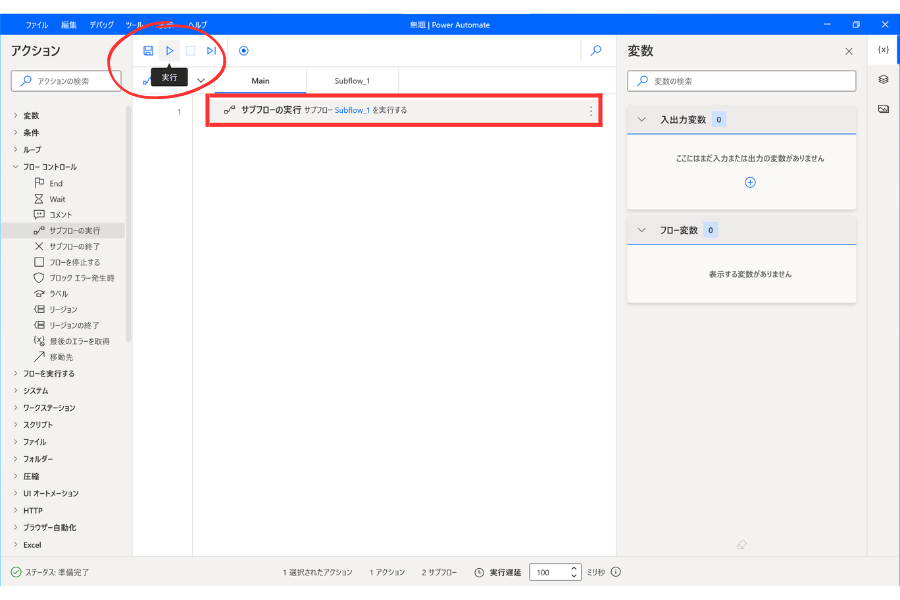The height and width of the screenshot is (600, 900).
Task: Expand the フォルダー action category
Action: (x=15, y=459)
